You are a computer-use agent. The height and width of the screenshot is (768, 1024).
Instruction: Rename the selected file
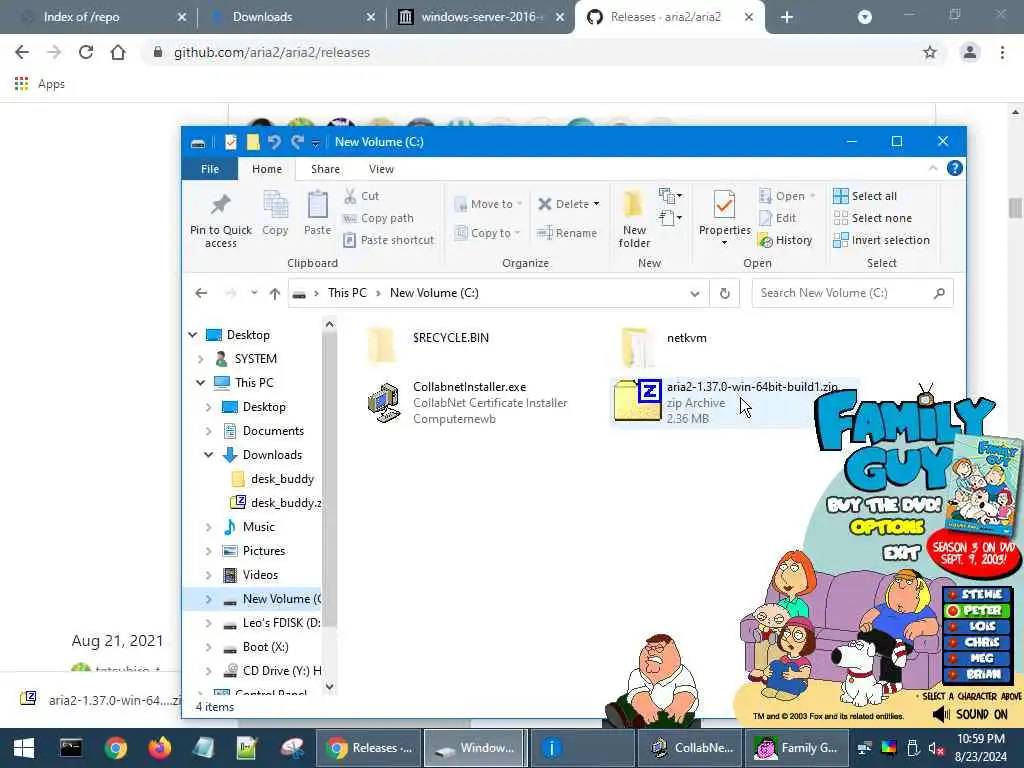(566, 232)
